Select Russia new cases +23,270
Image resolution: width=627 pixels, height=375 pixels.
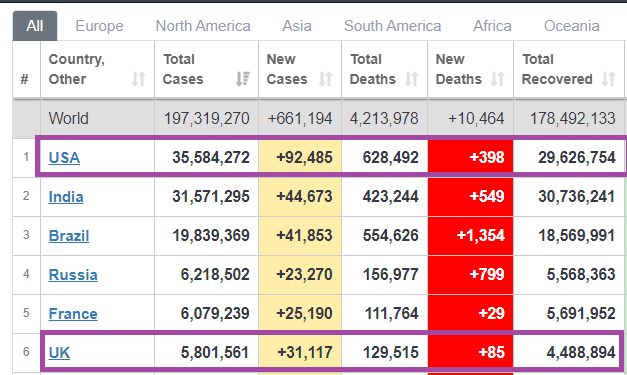(304, 275)
